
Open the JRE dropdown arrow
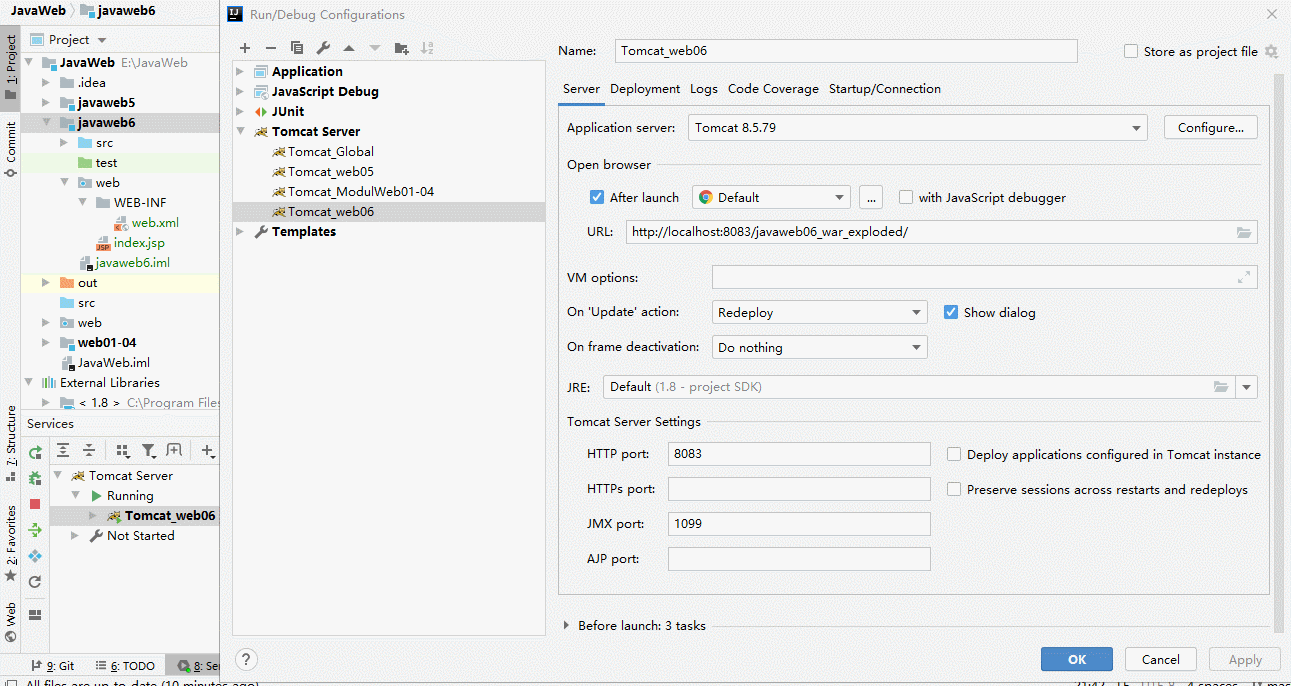1247,387
